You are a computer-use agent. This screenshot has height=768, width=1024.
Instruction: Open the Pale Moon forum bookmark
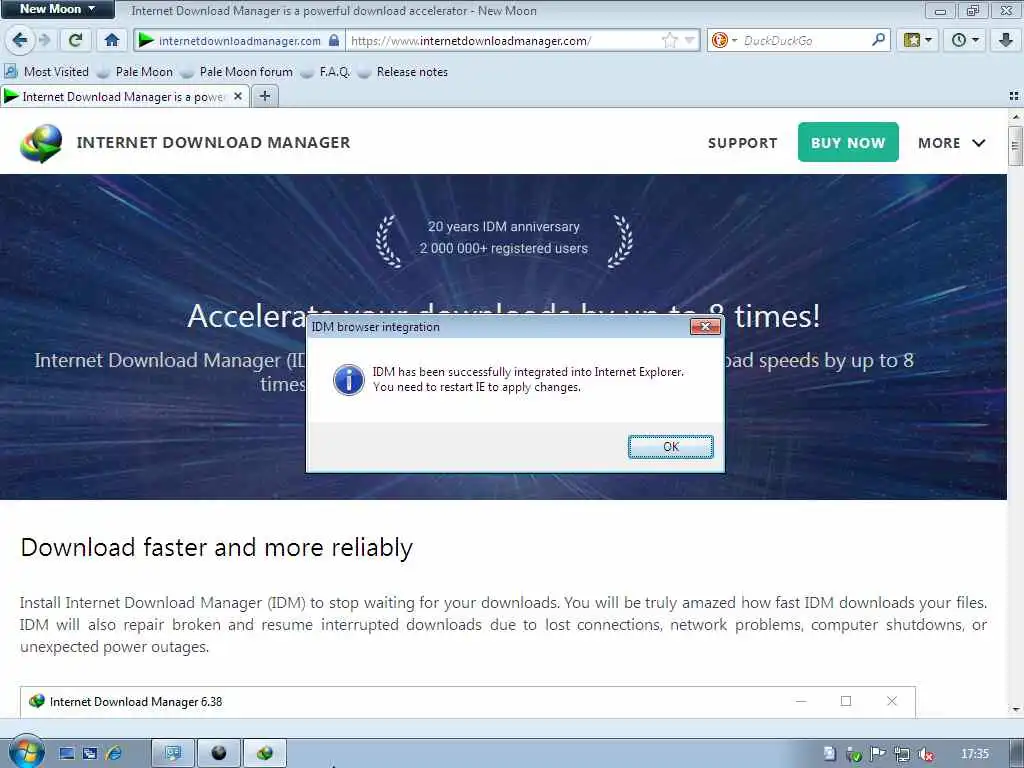[x=237, y=72]
